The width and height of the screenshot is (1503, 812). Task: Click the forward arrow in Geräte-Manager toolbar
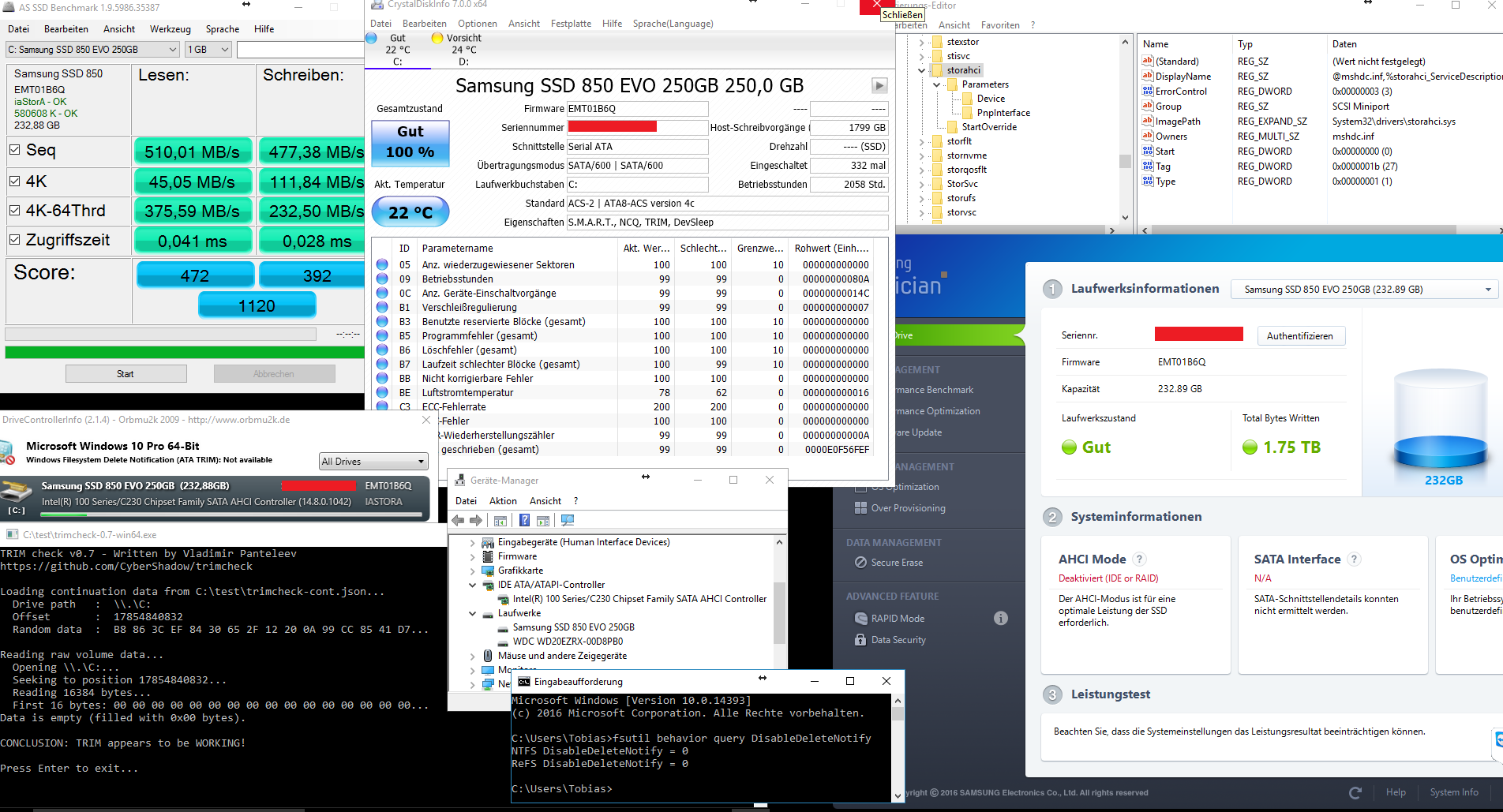click(475, 521)
